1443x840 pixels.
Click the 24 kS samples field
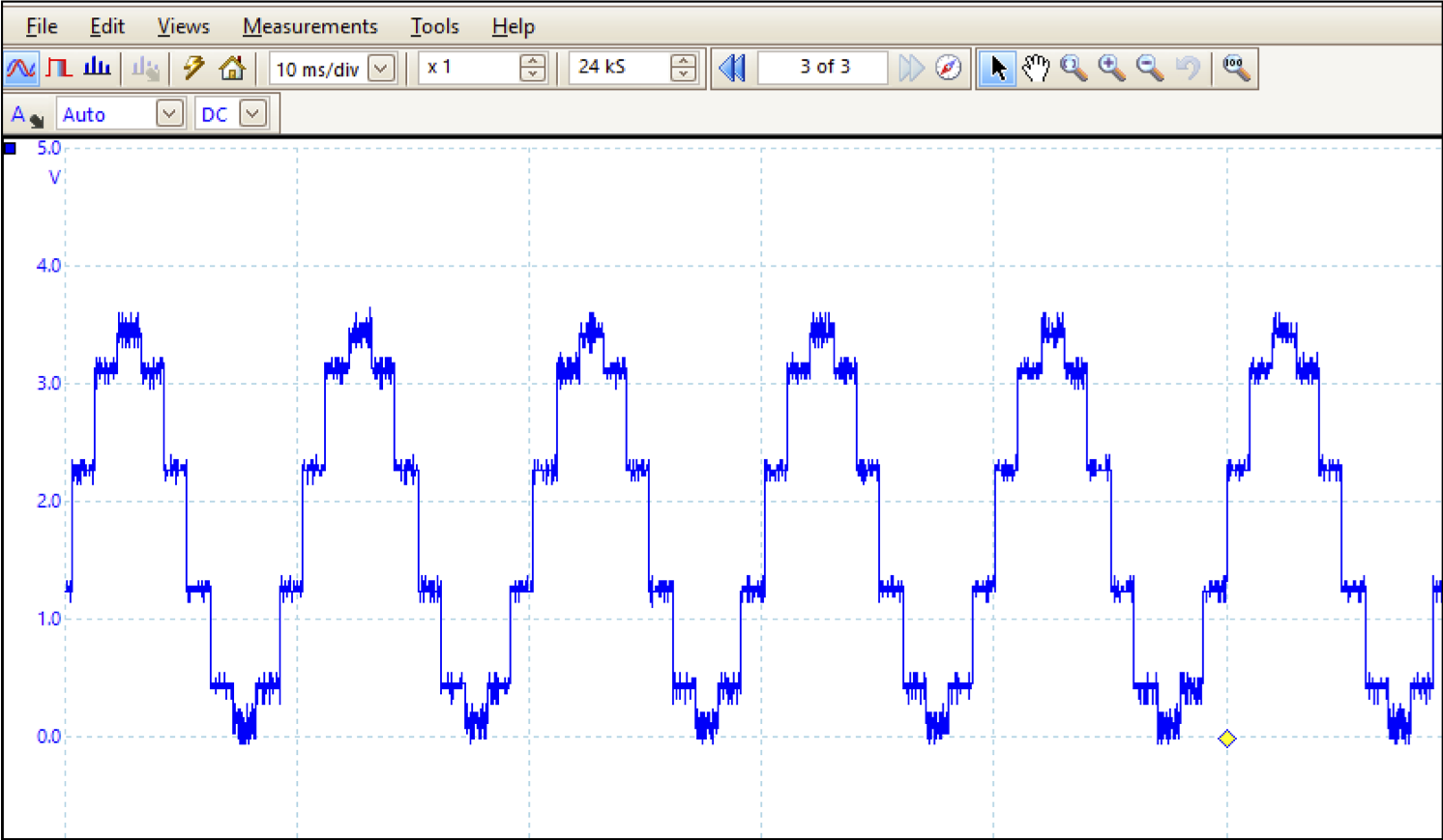pos(620,68)
